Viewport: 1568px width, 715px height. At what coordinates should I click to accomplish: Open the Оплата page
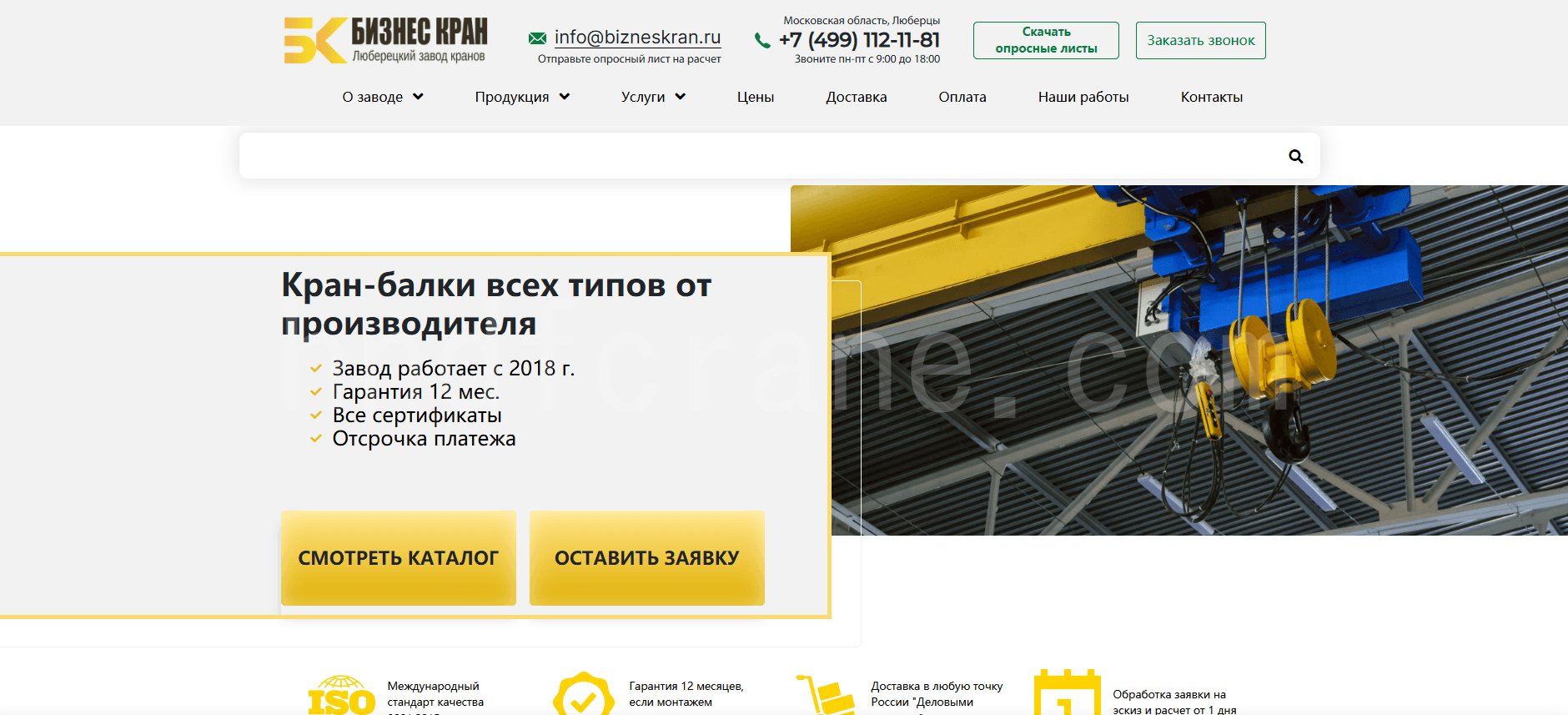click(962, 97)
